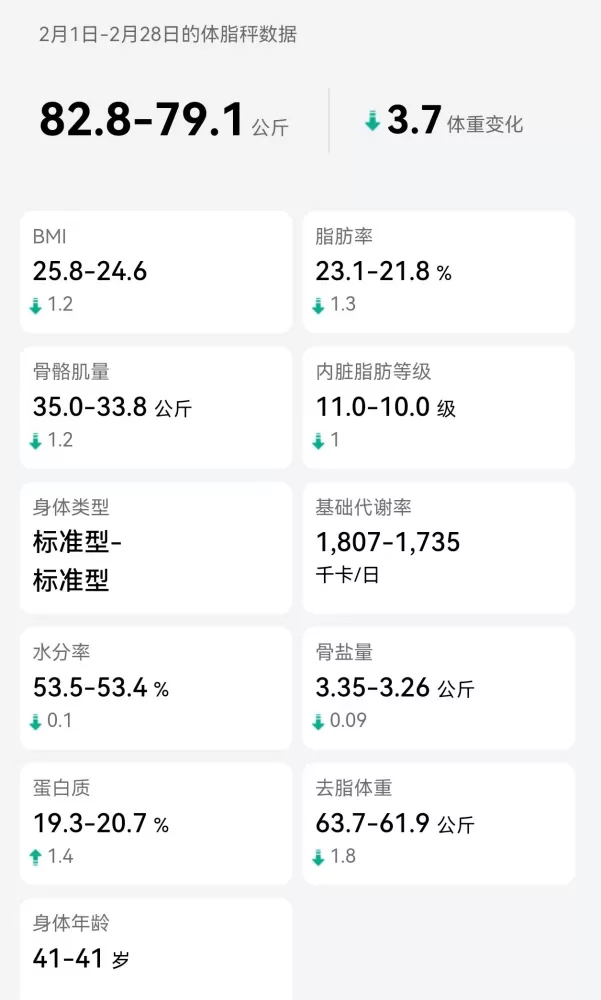The image size is (601, 1000).
Task: Open the 脂肪率 body fat card
Action: click(438, 271)
